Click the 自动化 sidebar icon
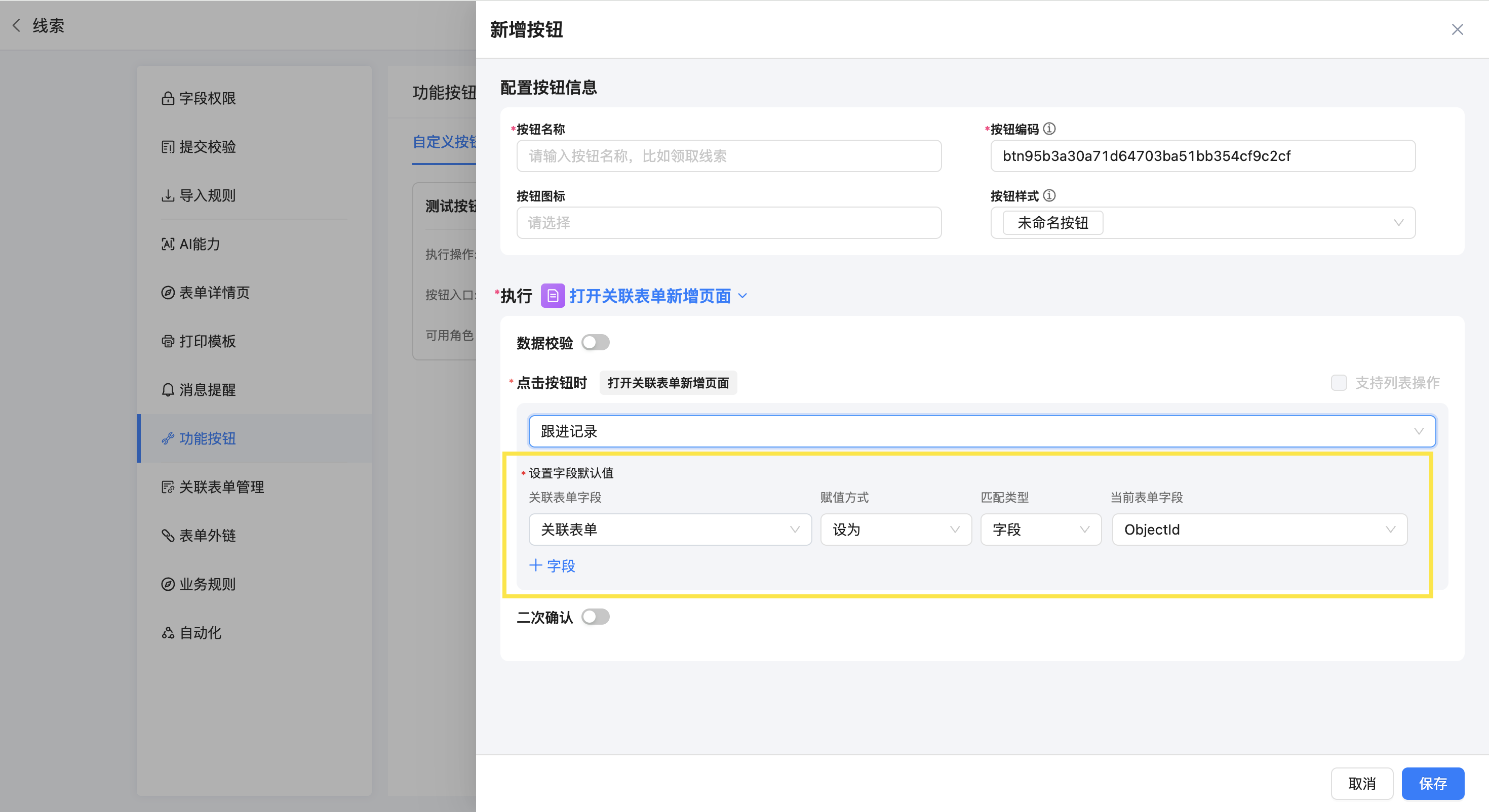The image size is (1489, 812). pos(168,633)
